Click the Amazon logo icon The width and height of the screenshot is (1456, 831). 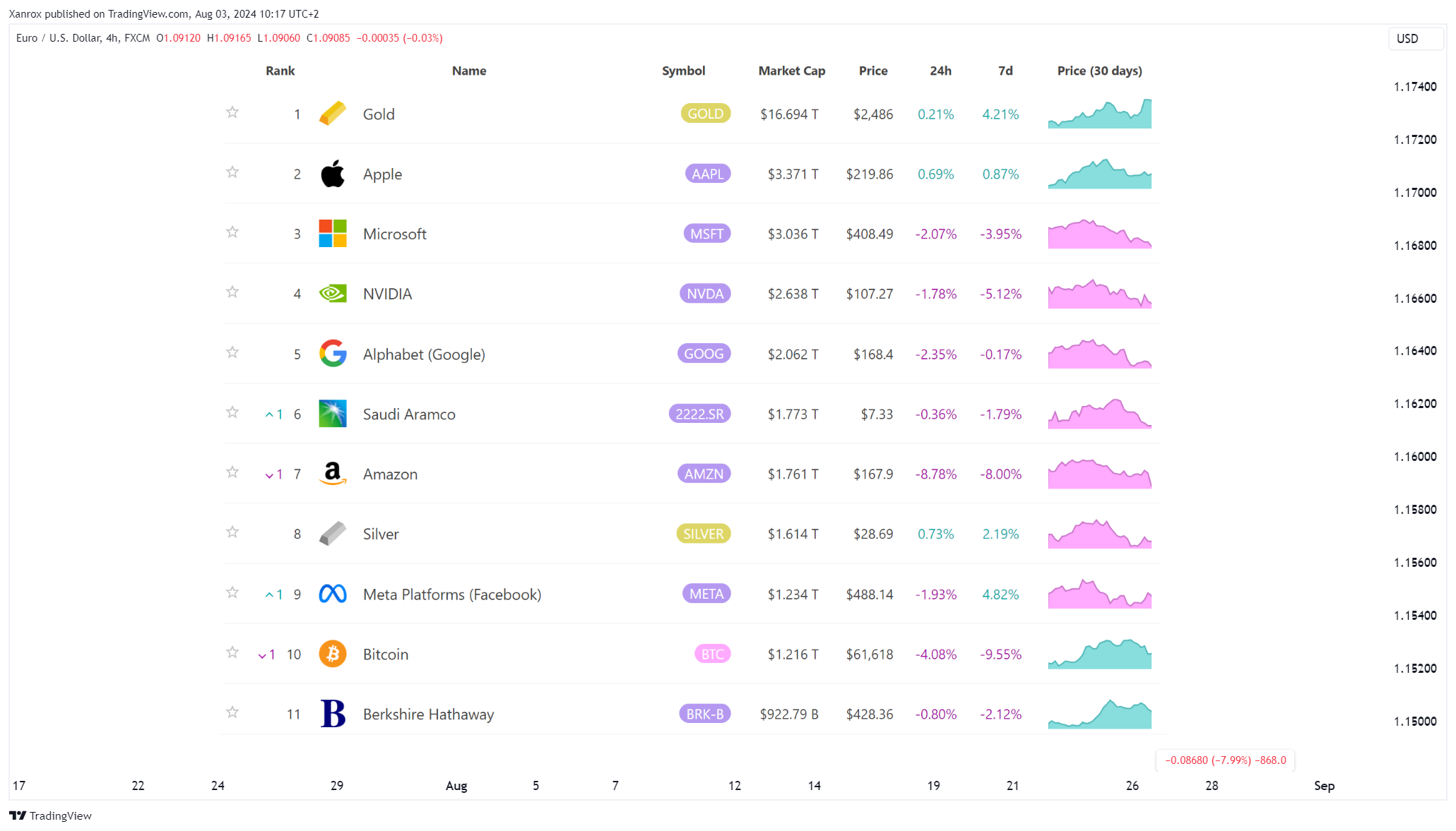click(x=333, y=474)
